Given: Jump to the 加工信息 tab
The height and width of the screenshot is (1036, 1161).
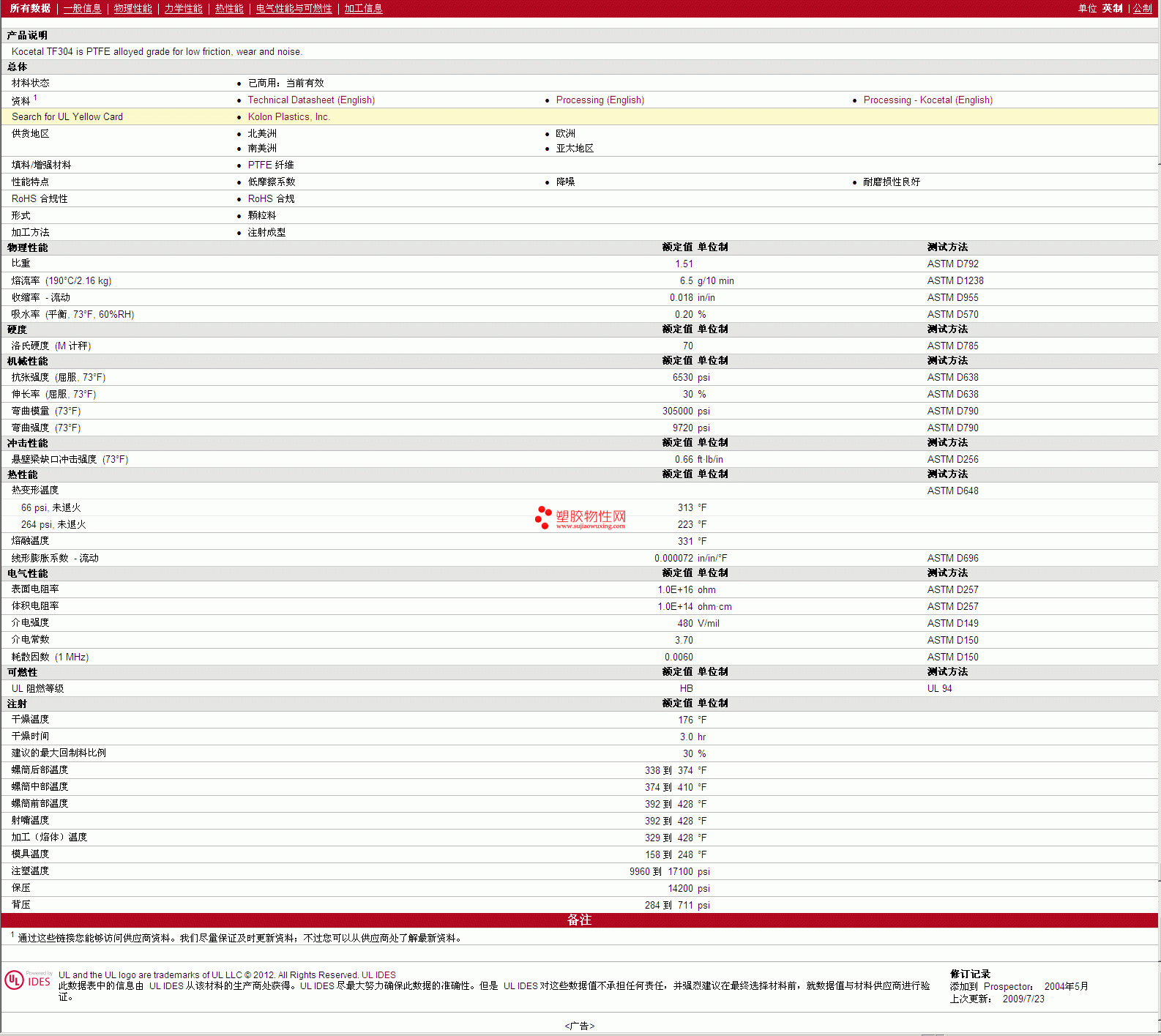Looking at the screenshot, I should click(363, 9).
